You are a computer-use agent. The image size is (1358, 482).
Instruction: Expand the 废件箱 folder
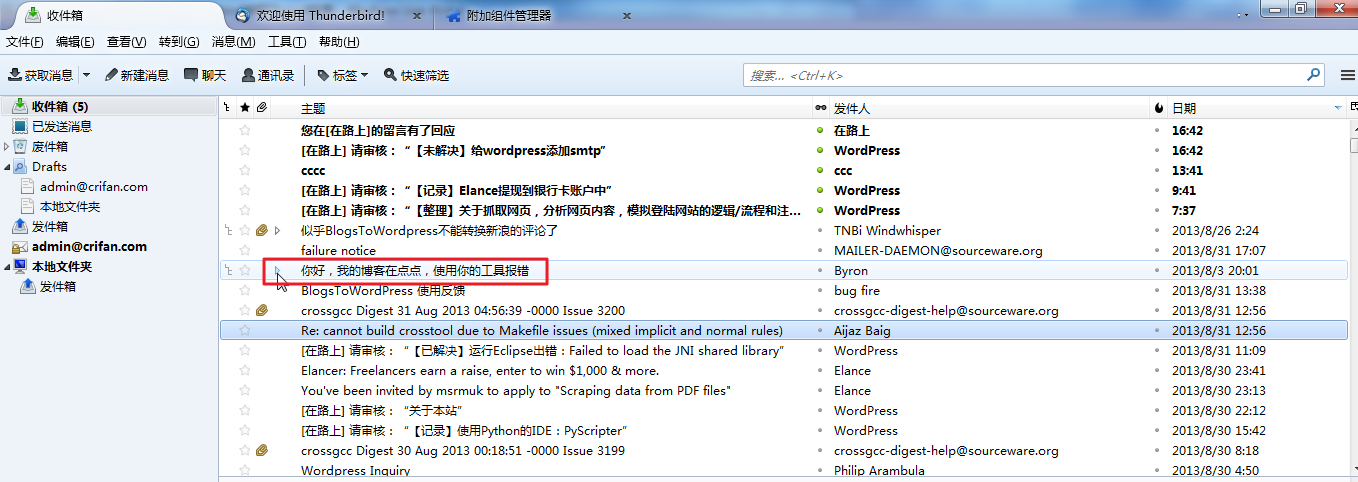[6, 147]
